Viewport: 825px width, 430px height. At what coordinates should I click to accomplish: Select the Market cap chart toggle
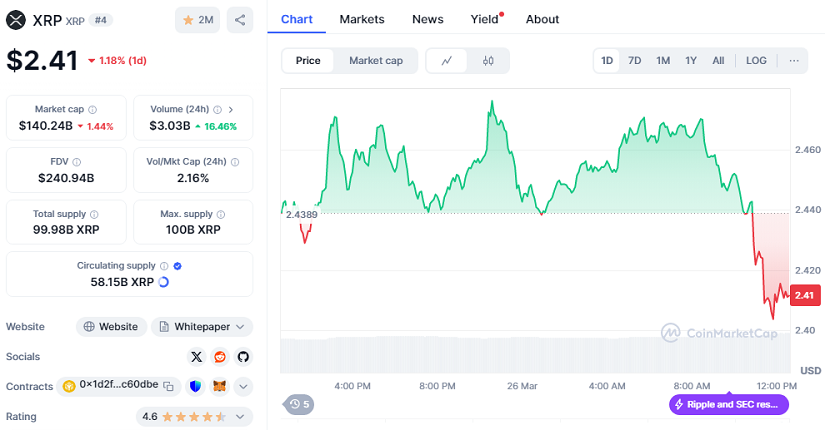pos(376,61)
